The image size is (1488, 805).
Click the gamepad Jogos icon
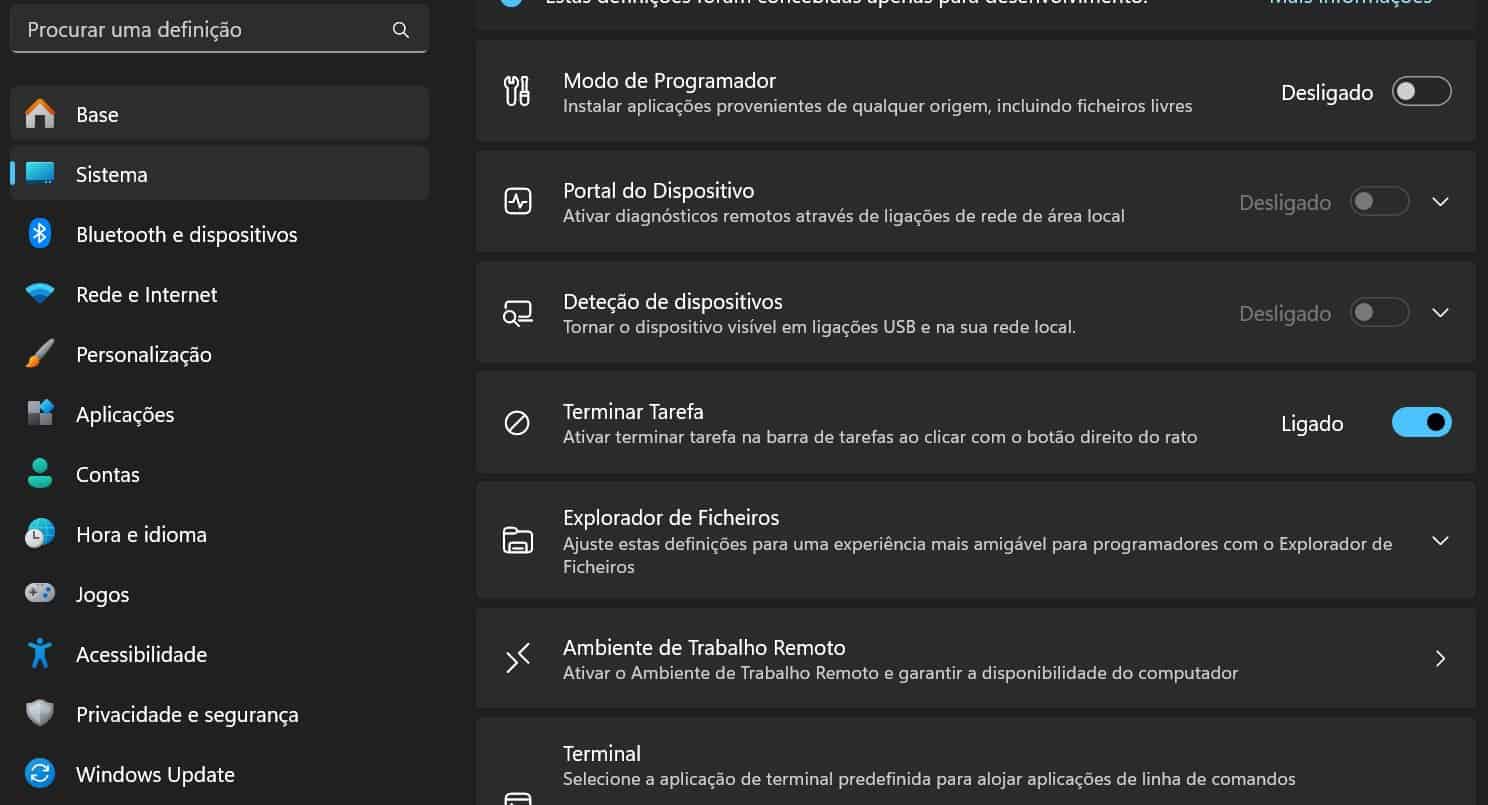(x=40, y=594)
